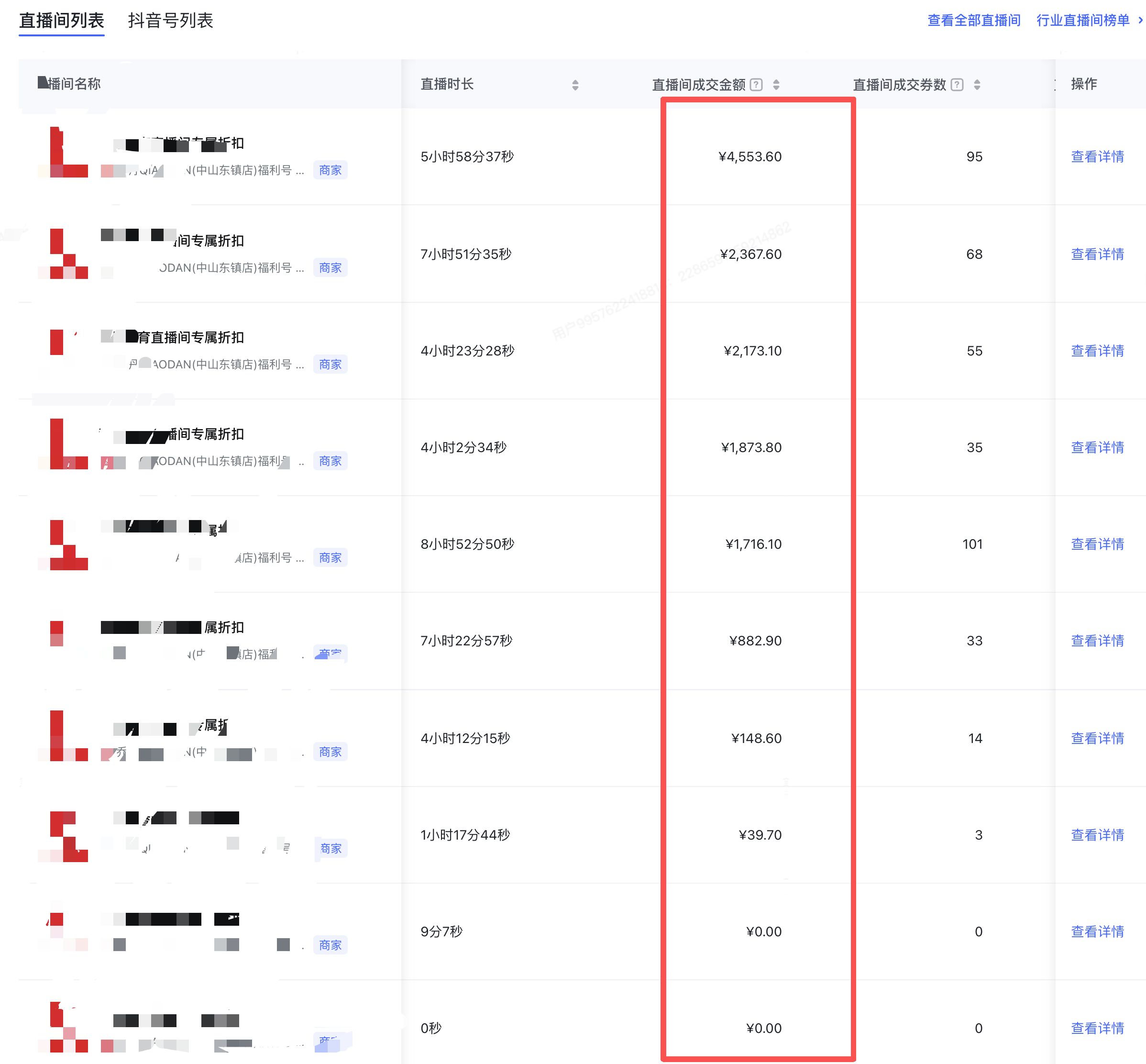Viewport: 1146px width, 1064px height.
Task: Select the 商家 tag in the 4小时2分34秒 row
Action: (x=331, y=461)
